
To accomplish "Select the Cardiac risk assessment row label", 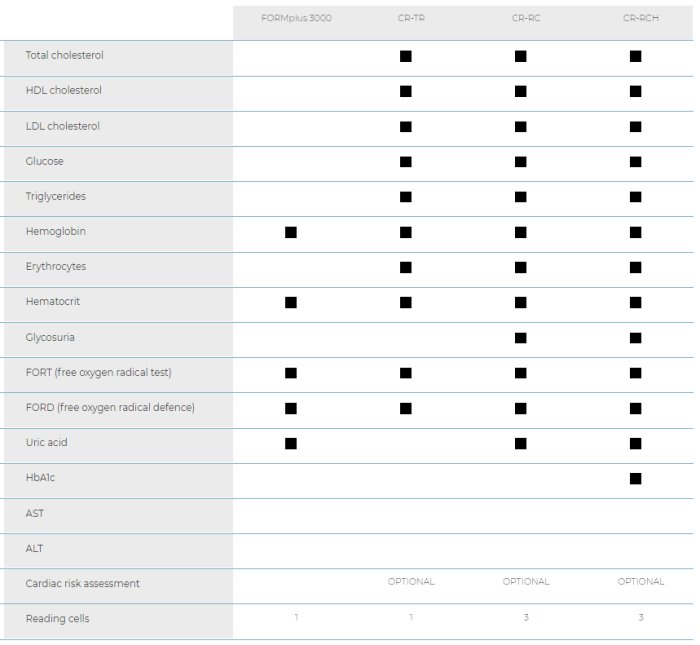I will click(x=83, y=583).
